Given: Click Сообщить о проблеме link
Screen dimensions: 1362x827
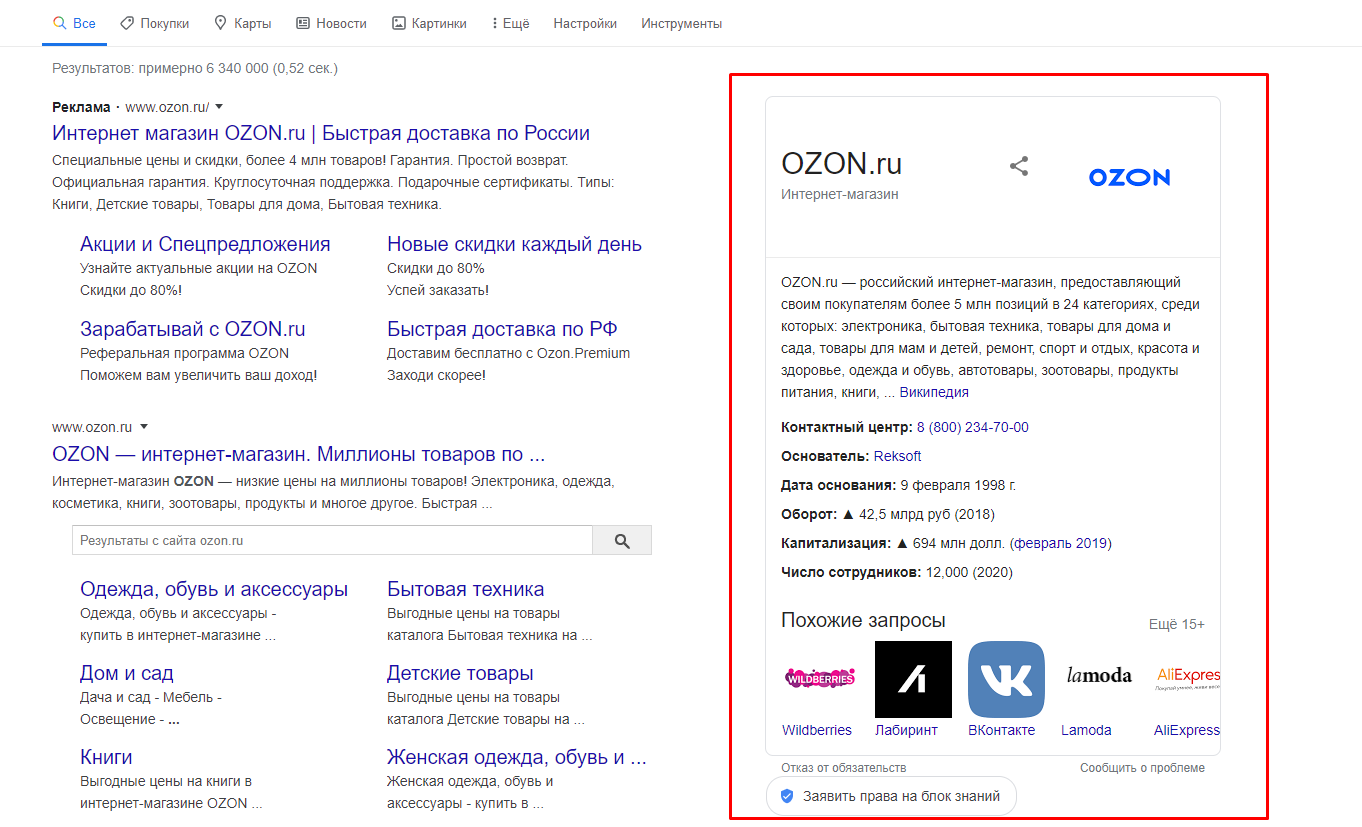Looking at the screenshot, I should tap(1143, 768).
